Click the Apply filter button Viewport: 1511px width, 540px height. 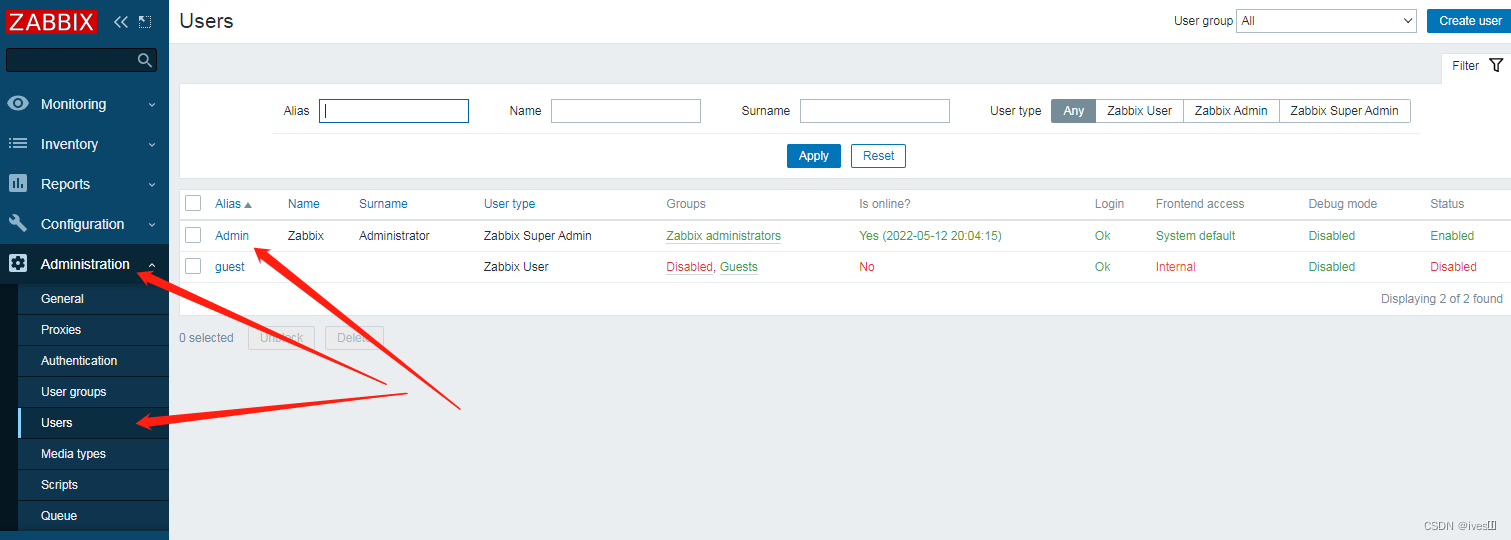click(x=814, y=156)
